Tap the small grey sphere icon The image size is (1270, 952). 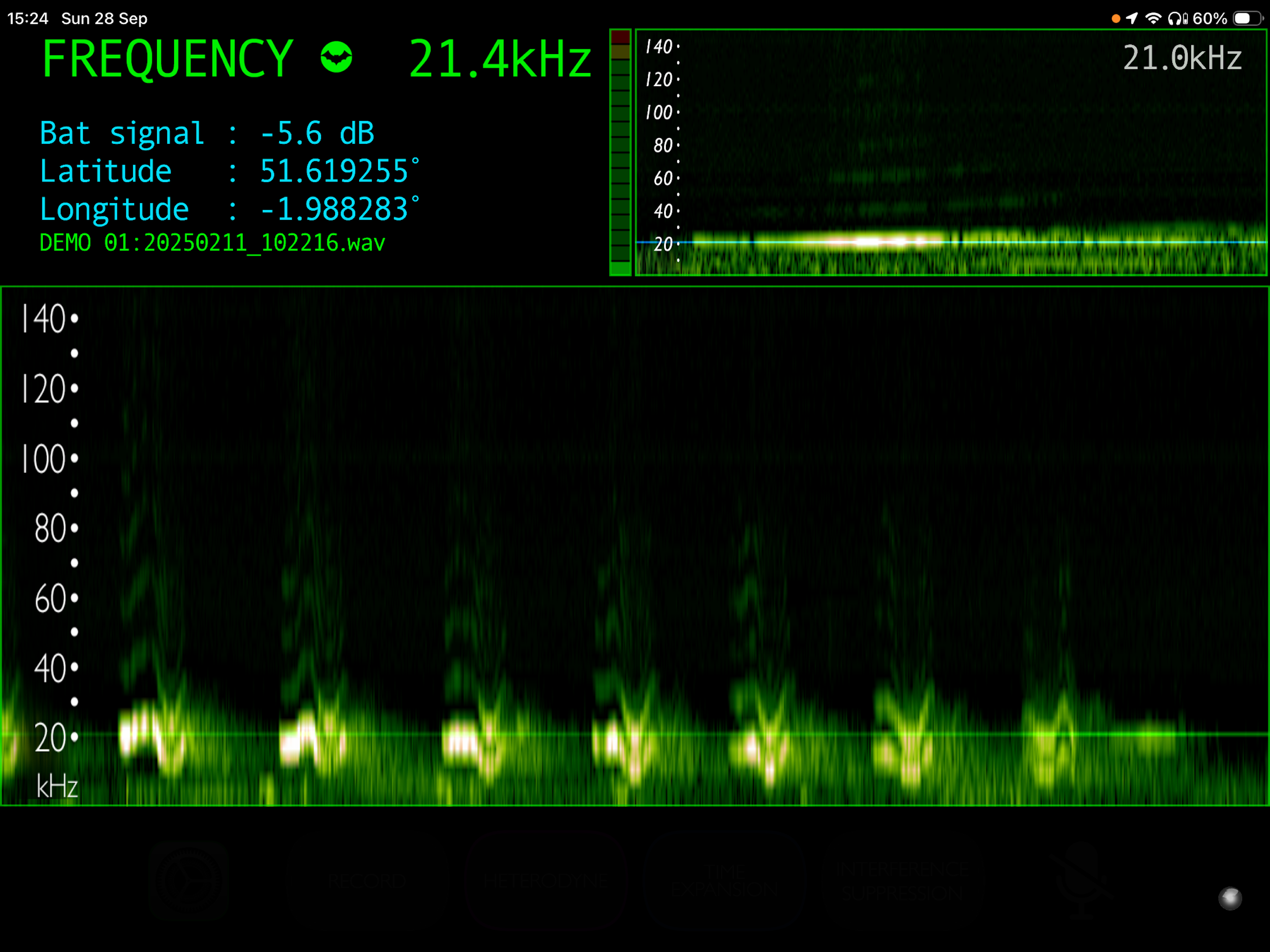click(x=1230, y=898)
